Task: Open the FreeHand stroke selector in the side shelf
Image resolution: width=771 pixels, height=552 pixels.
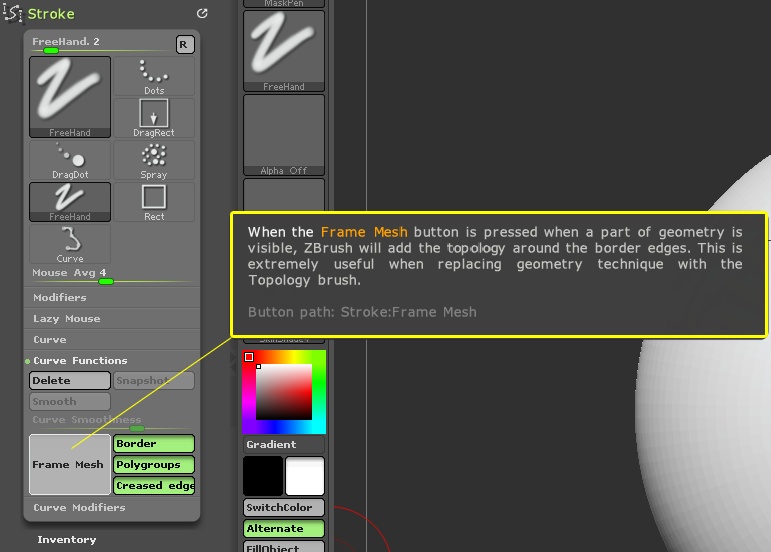Action: pos(284,51)
